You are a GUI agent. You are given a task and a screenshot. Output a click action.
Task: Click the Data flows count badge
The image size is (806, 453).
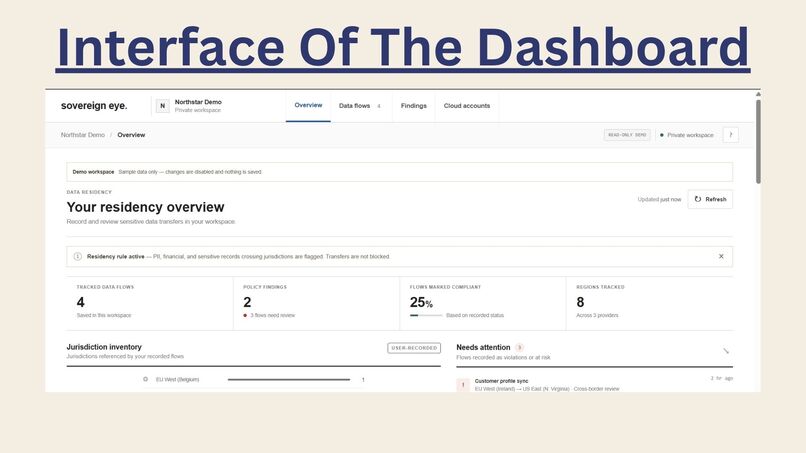tap(379, 106)
